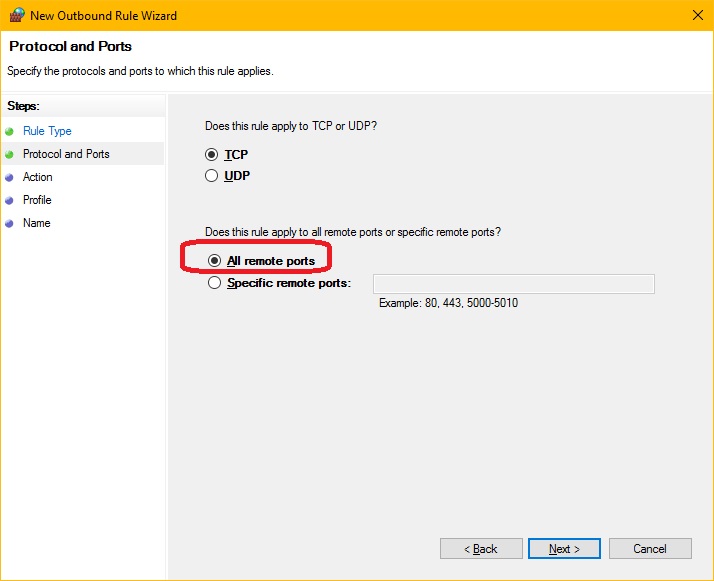
Task: Go to the next wizard page
Action: click(x=564, y=549)
